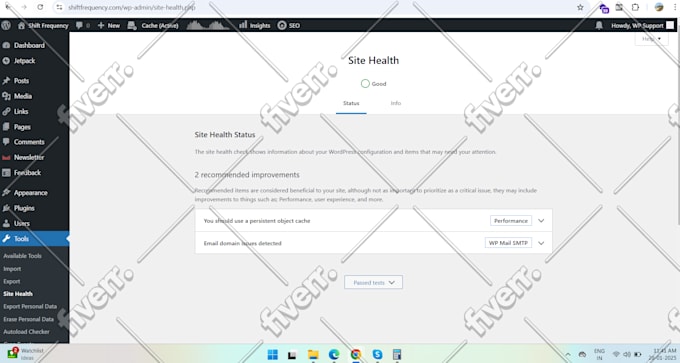Open the Chrome profile avatar

coord(659,7)
